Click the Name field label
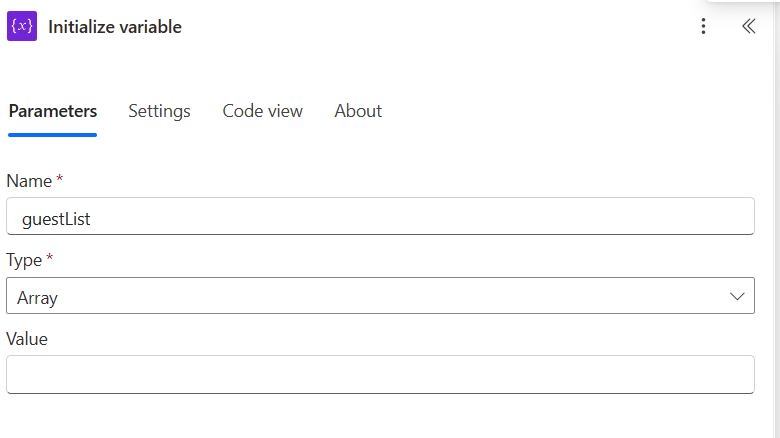Screen dimensions: 780x438 (x=29, y=181)
